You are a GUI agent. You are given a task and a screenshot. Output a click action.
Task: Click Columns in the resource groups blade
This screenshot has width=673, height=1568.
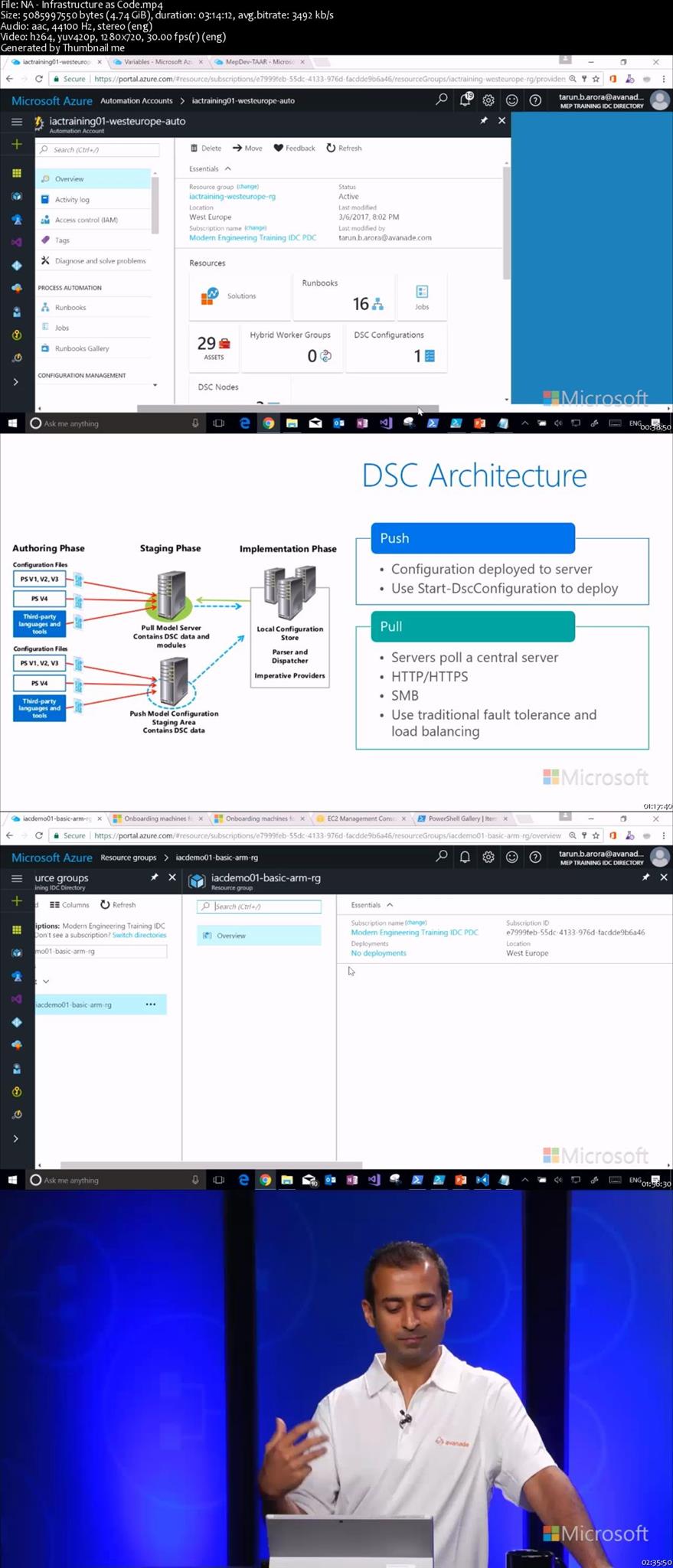coord(70,904)
